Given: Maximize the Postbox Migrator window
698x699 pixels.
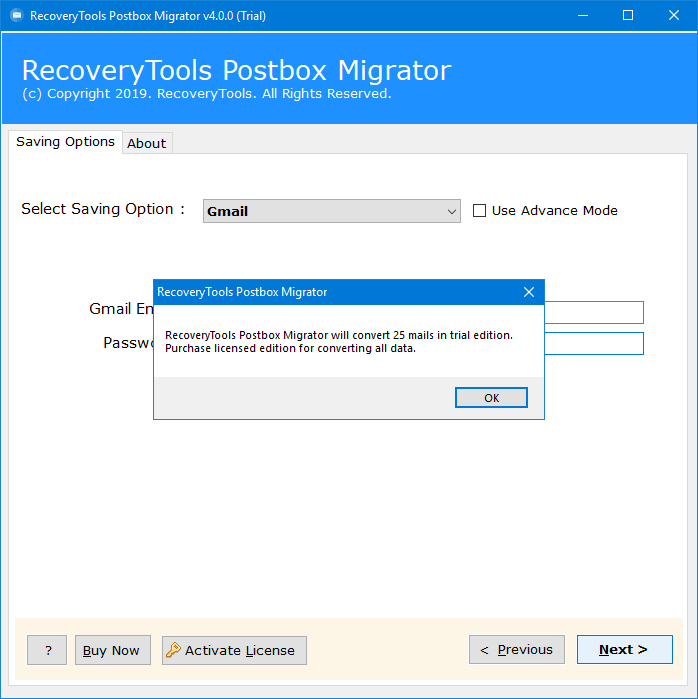Looking at the screenshot, I should click(x=628, y=16).
